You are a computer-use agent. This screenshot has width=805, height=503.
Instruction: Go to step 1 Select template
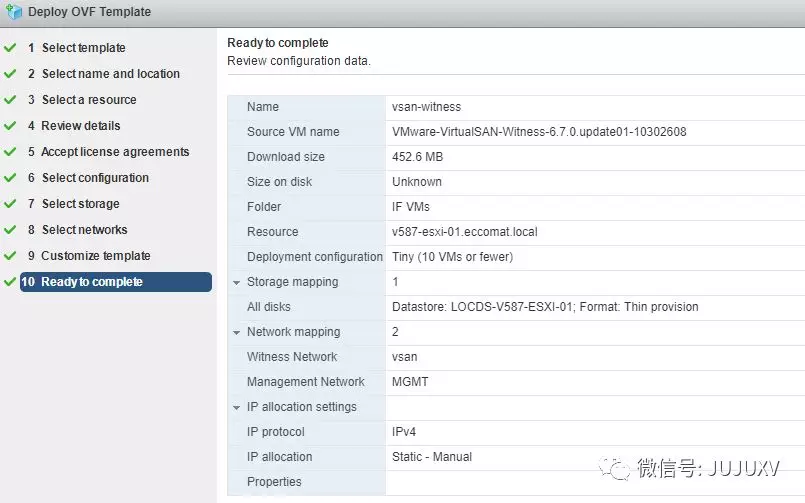click(x=83, y=48)
